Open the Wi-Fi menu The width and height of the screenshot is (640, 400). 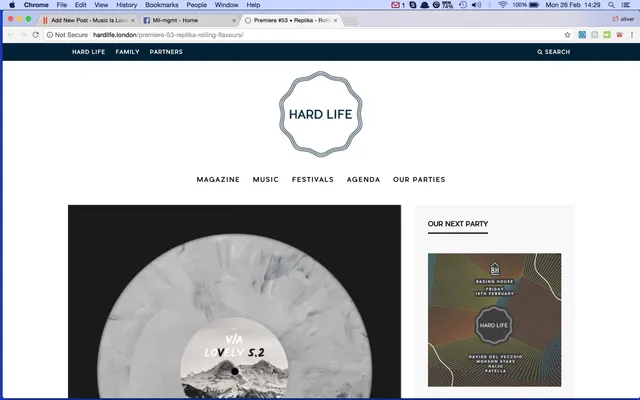(502, 5)
